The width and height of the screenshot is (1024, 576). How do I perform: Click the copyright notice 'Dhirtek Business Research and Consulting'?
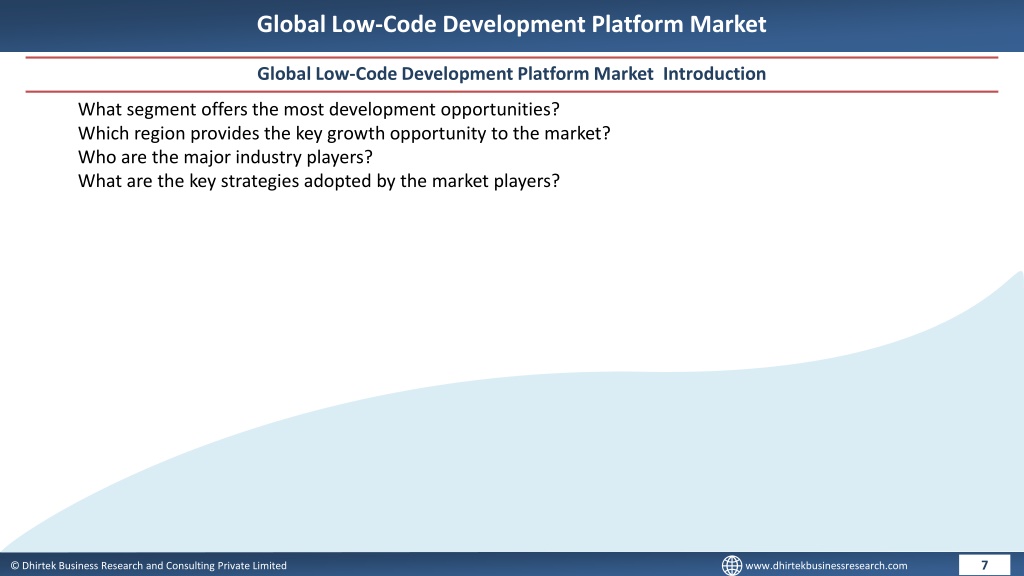point(148,566)
